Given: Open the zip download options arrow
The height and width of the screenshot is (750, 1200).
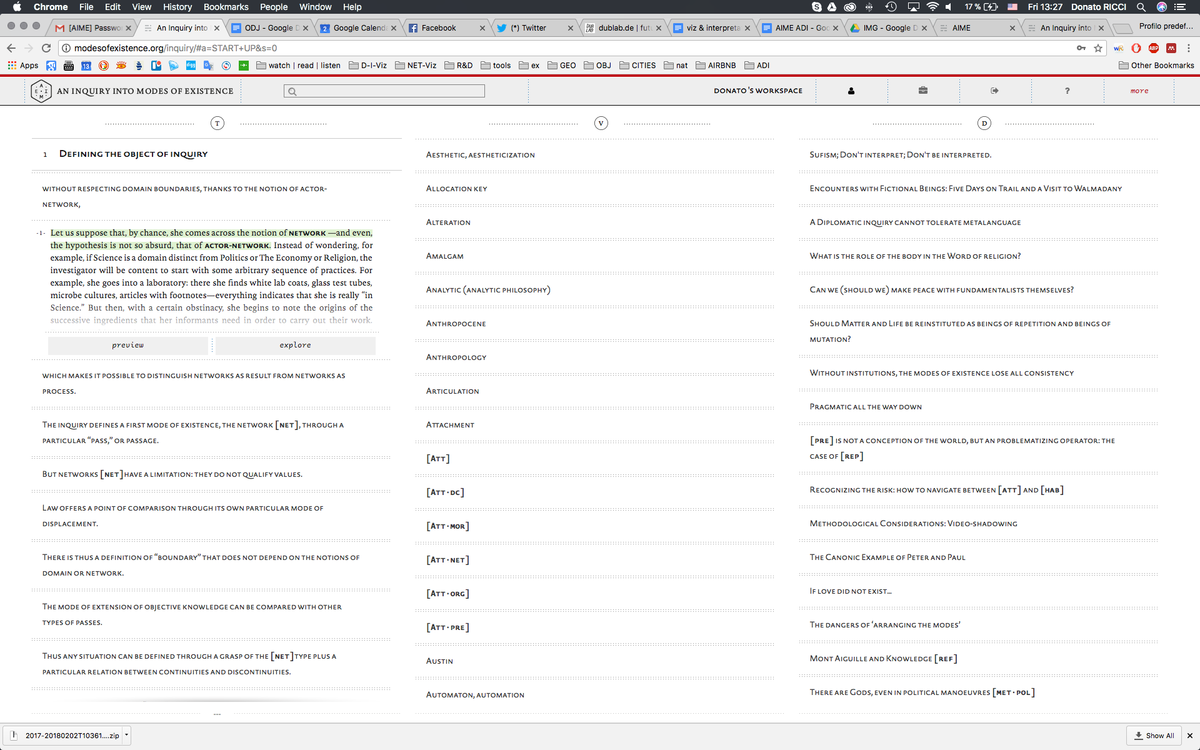Looking at the screenshot, I should (126, 736).
